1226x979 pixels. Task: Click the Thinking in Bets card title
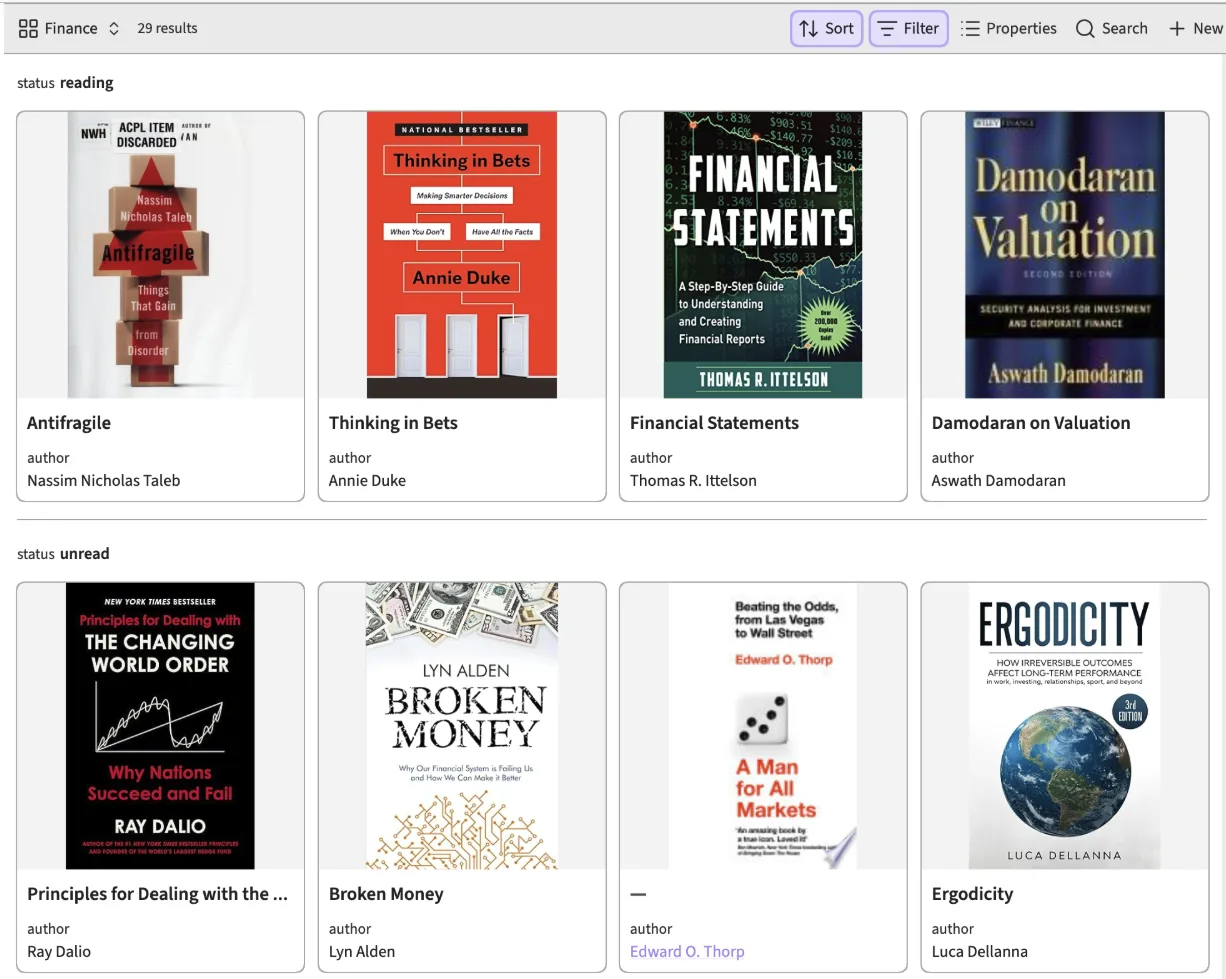coord(393,423)
